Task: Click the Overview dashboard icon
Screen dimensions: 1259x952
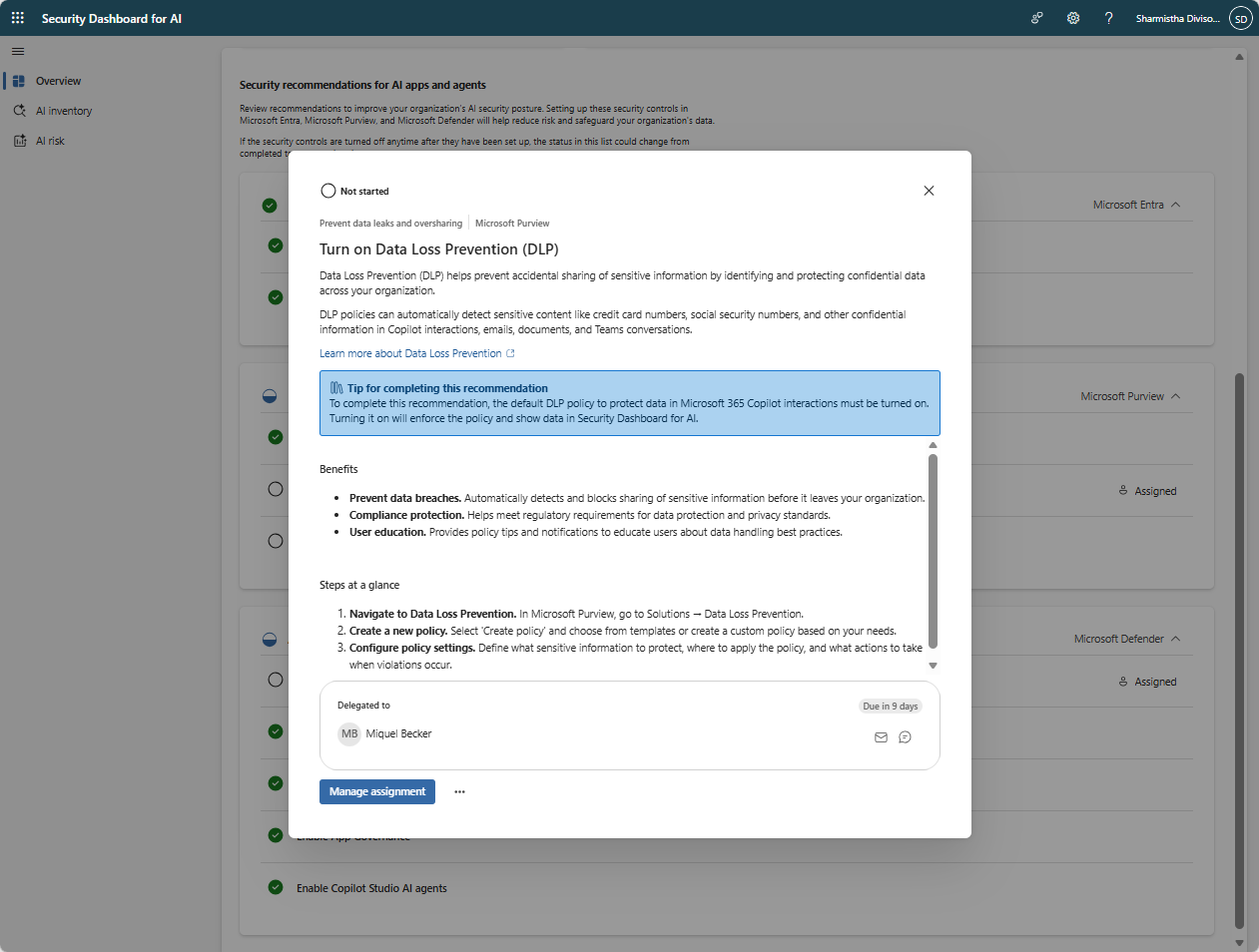Action: click(19, 81)
